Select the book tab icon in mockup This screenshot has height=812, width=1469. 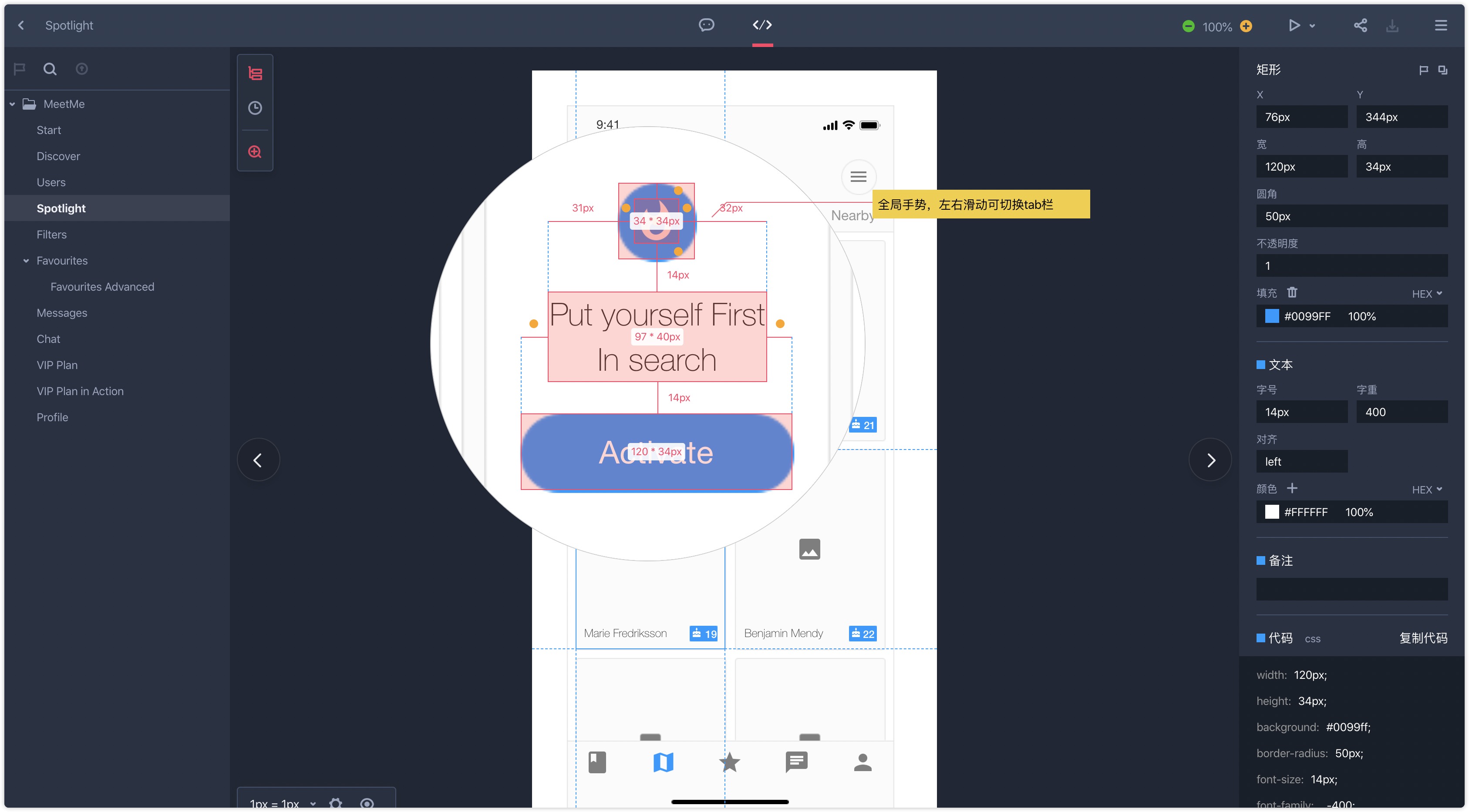[x=596, y=762]
